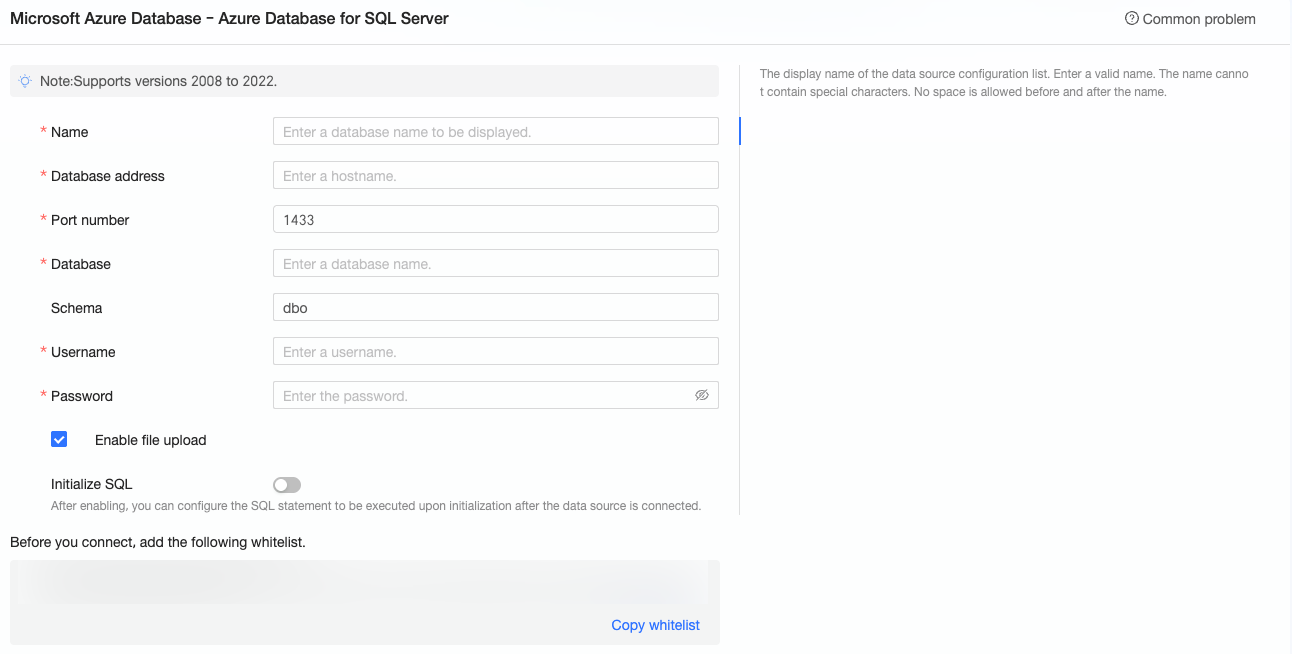The width and height of the screenshot is (1292, 654).
Task: Click the Copy whitelist link
Action: (655, 625)
